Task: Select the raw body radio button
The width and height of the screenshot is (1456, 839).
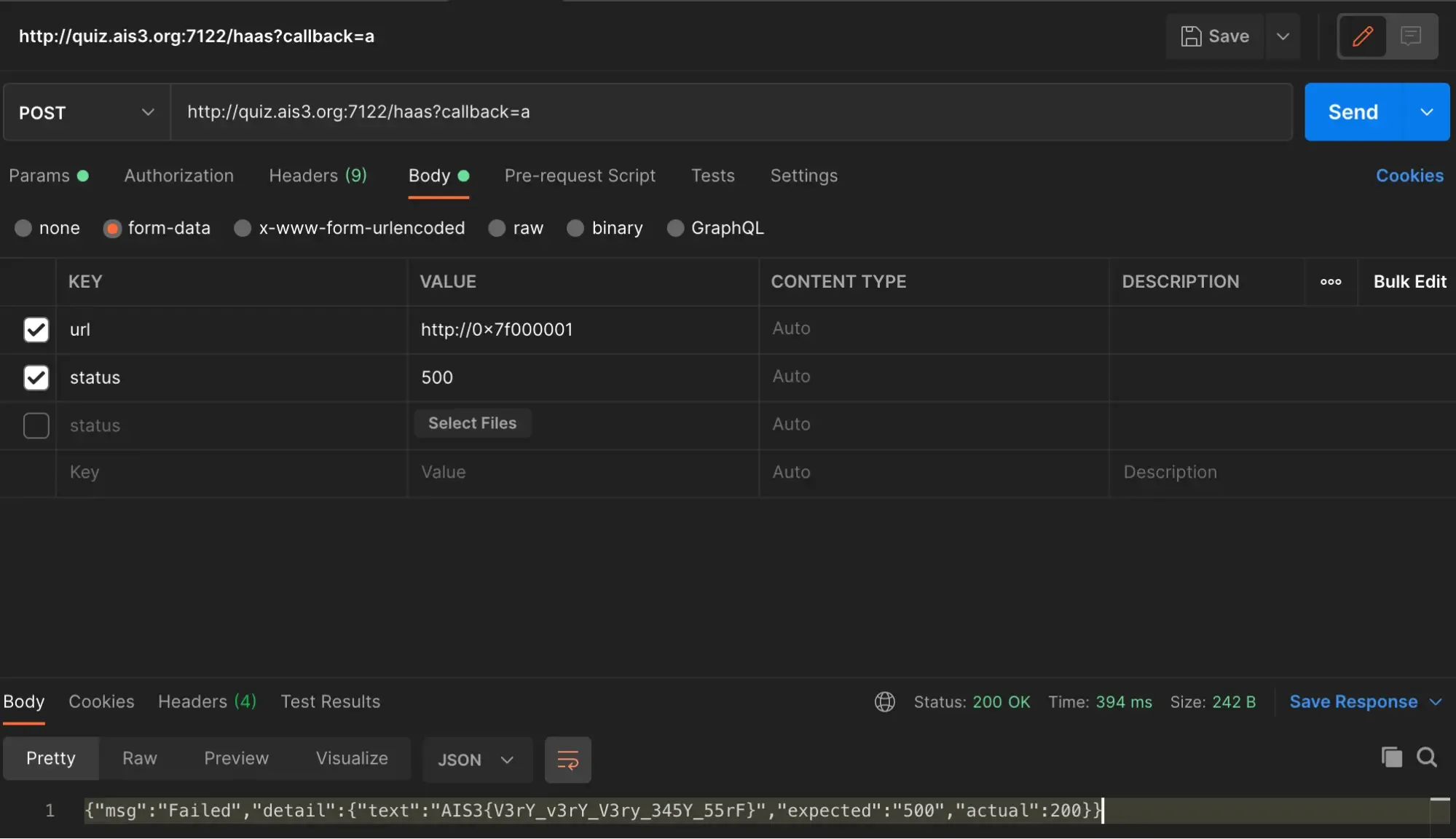Action: coord(497,229)
